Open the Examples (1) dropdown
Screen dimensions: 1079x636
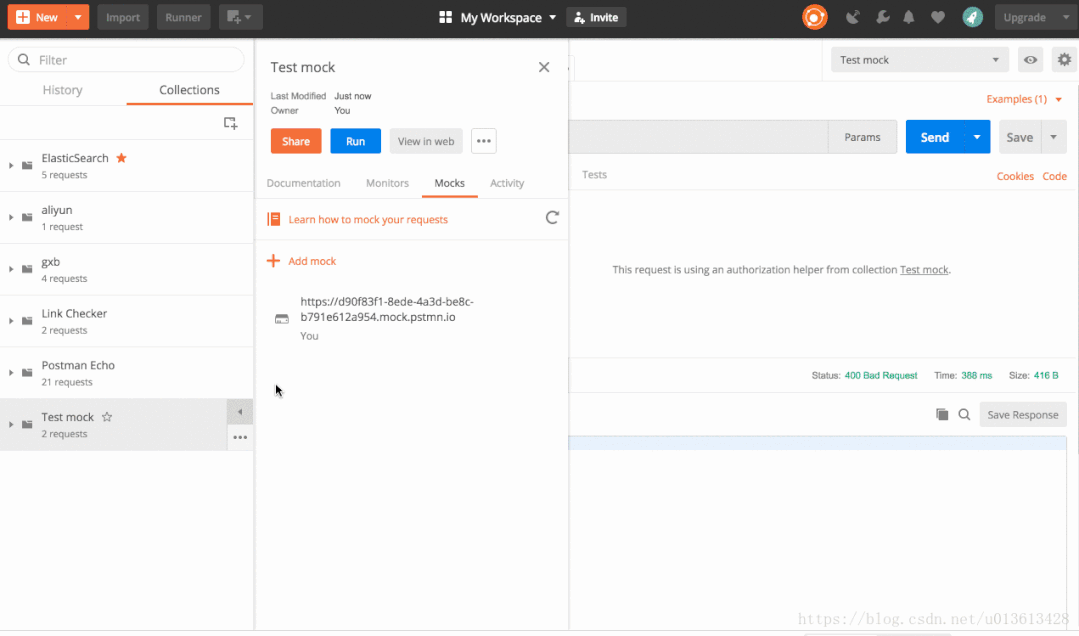(1024, 99)
